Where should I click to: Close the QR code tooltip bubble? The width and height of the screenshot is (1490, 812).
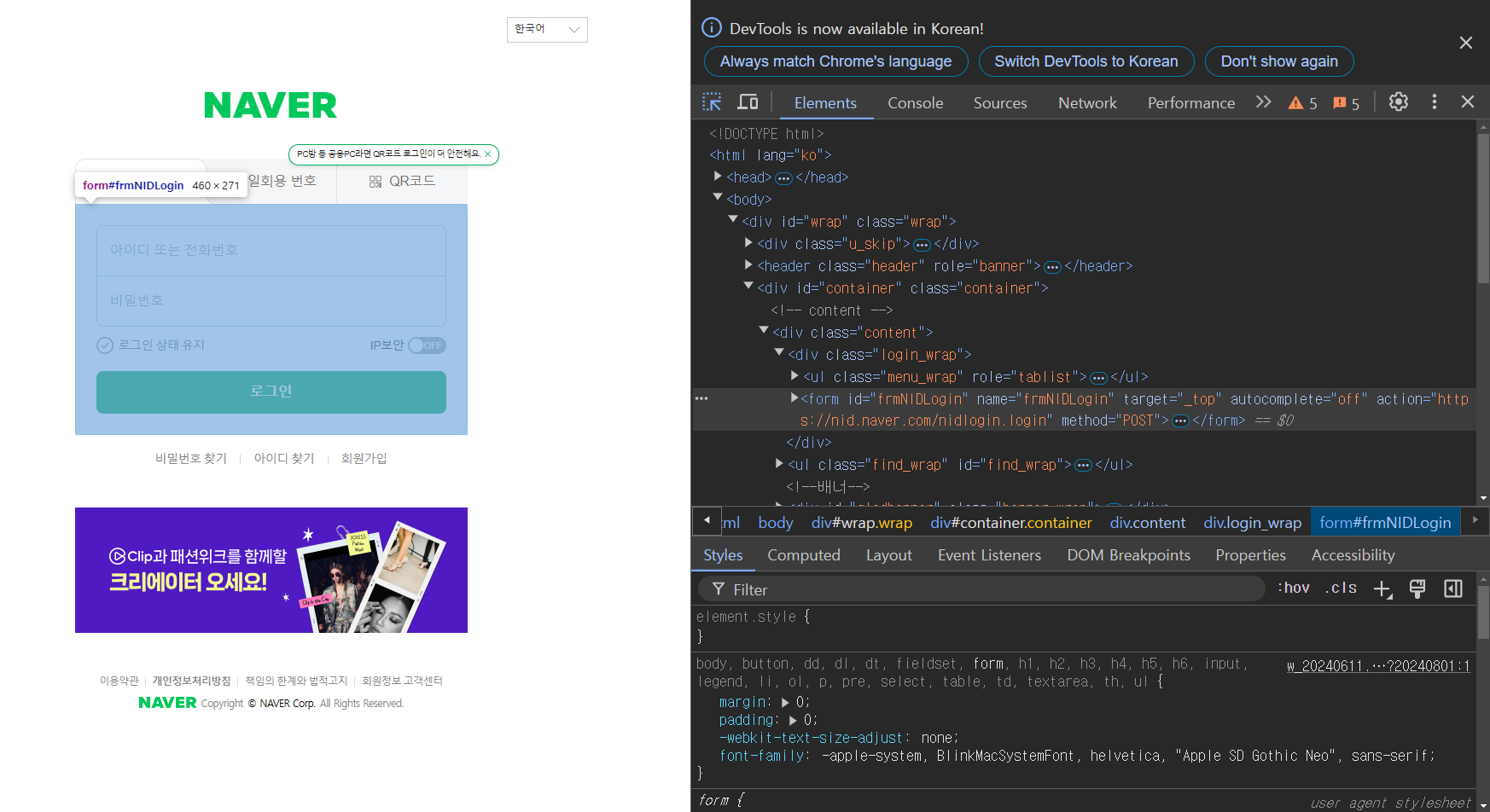point(487,154)
